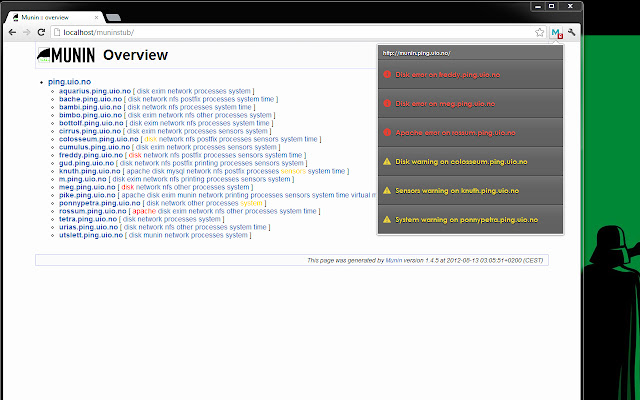
Task: Click warning triangle for knuth sensors warning
Action: 387,190
